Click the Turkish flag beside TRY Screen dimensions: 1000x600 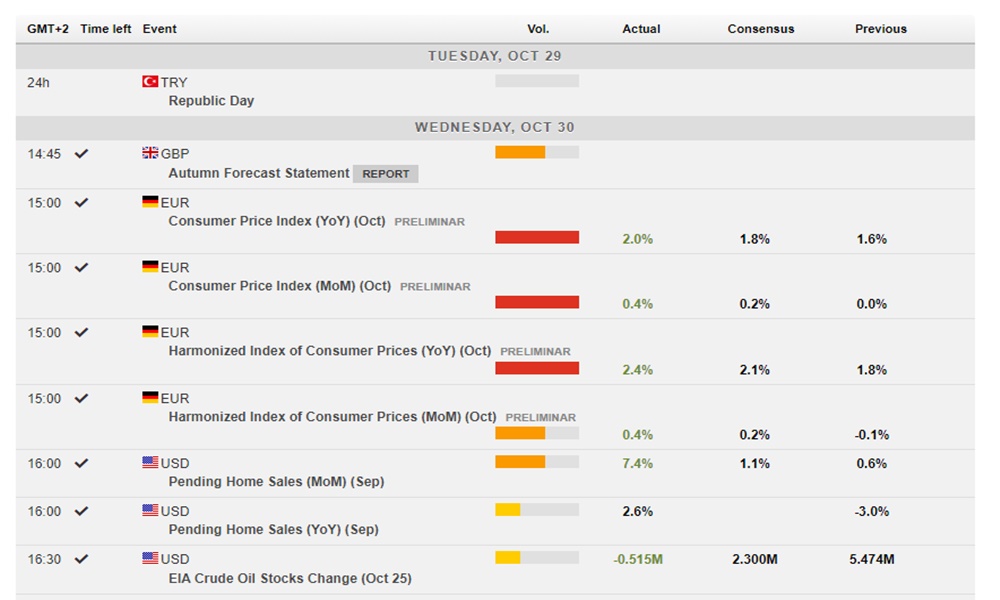coord(150,82)
